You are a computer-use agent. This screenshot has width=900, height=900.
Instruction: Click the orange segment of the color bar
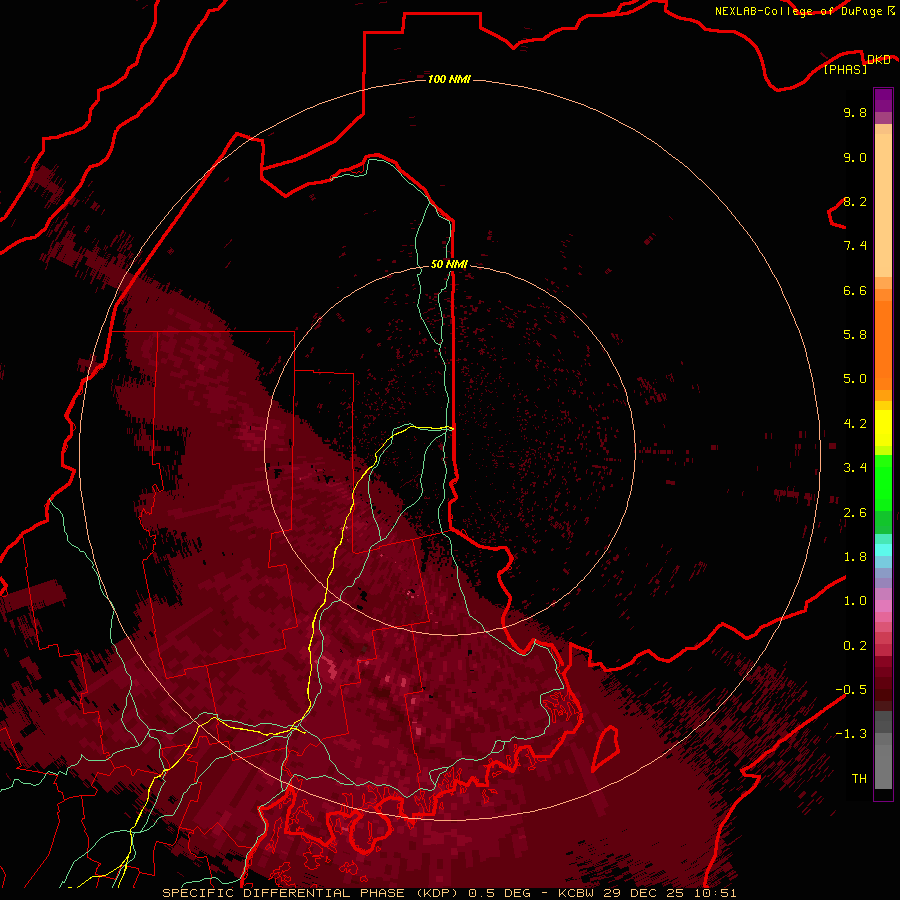point(883,344)
